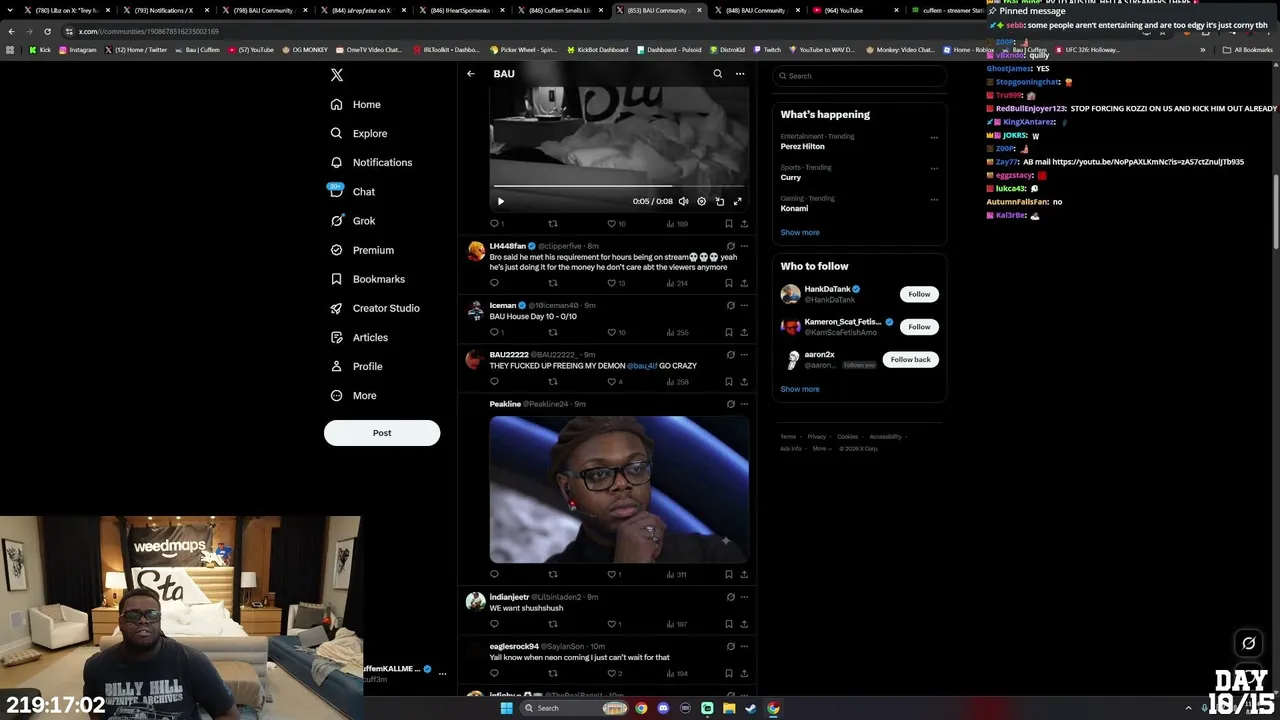Show more under Who to follow
Screen dimensions: 1280x720
800,389
